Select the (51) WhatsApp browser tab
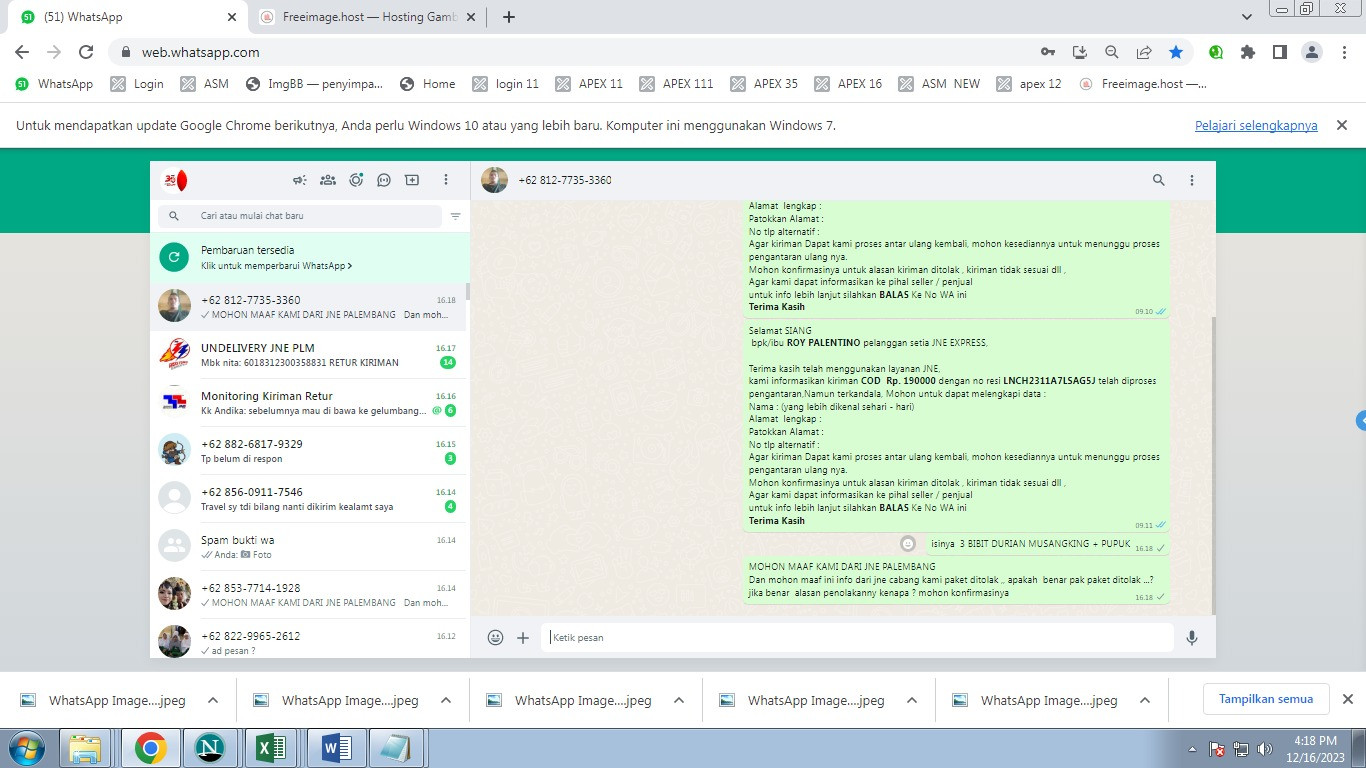Viewport: 1366px width, 768px height. coord(130,17)
